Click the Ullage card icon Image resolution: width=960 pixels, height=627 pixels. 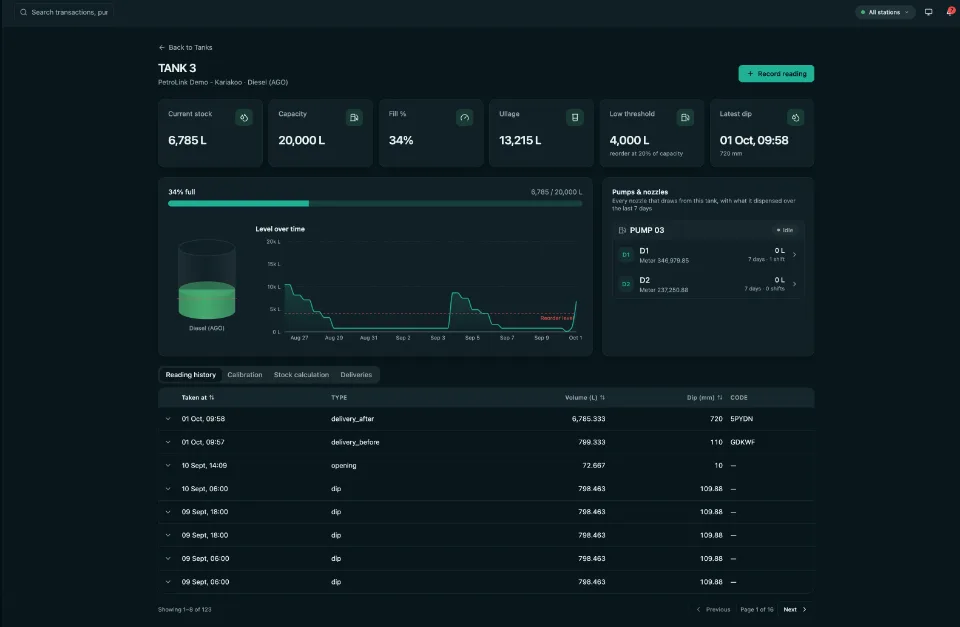pos(575,118)
